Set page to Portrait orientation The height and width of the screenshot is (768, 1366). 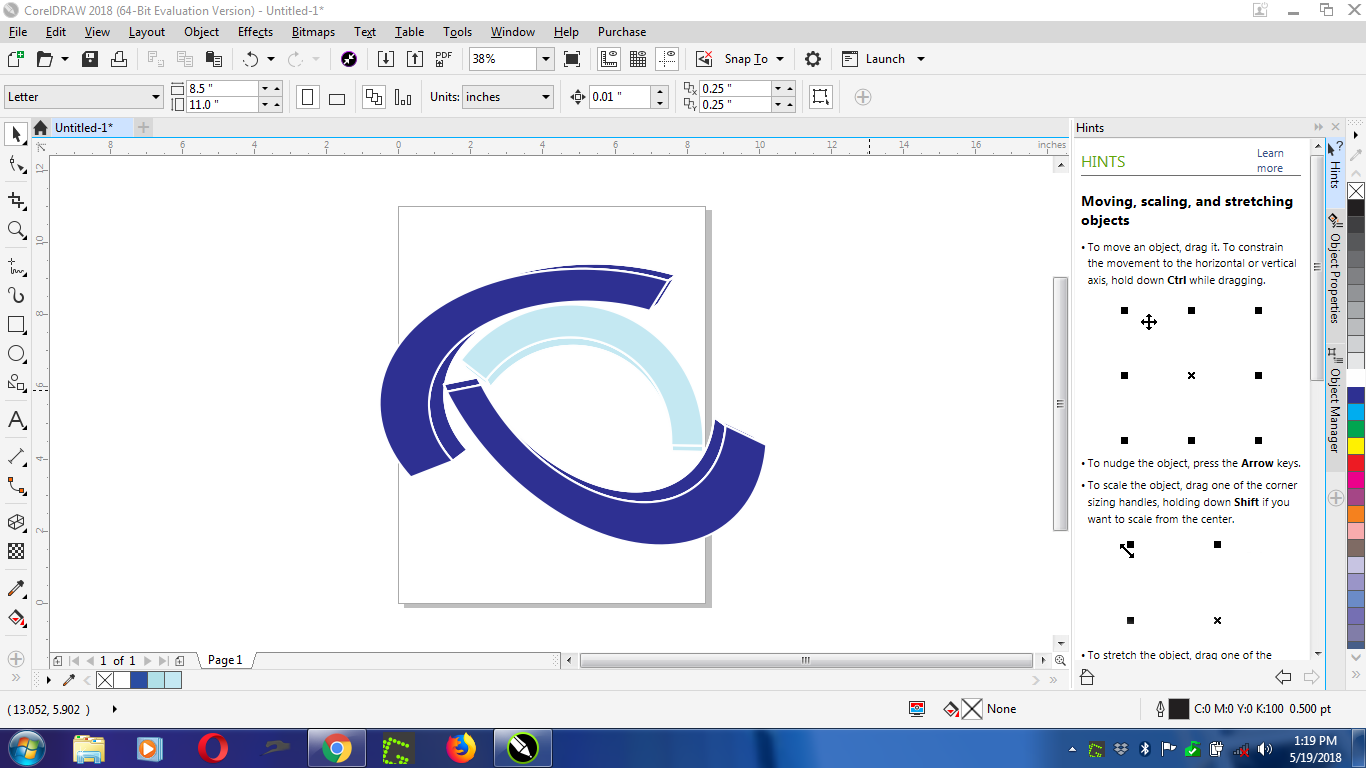tap(308, 97)
